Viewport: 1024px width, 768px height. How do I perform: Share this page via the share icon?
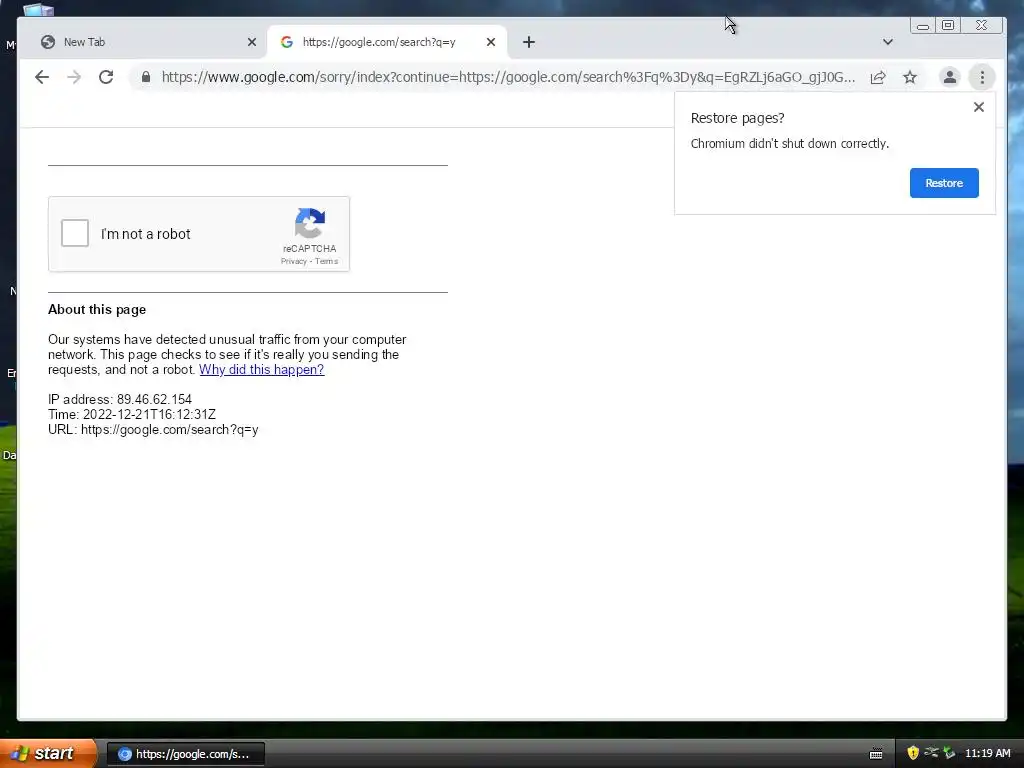[x=878, y=77]
